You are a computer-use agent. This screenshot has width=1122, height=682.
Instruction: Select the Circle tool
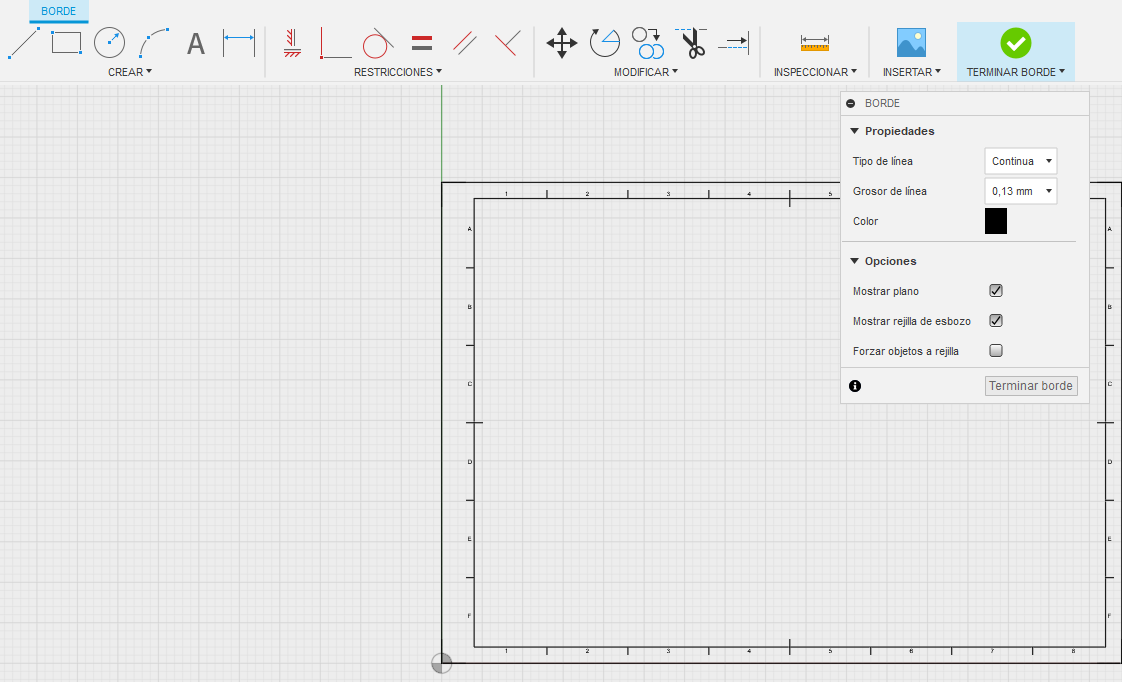(x=109, y=43)
